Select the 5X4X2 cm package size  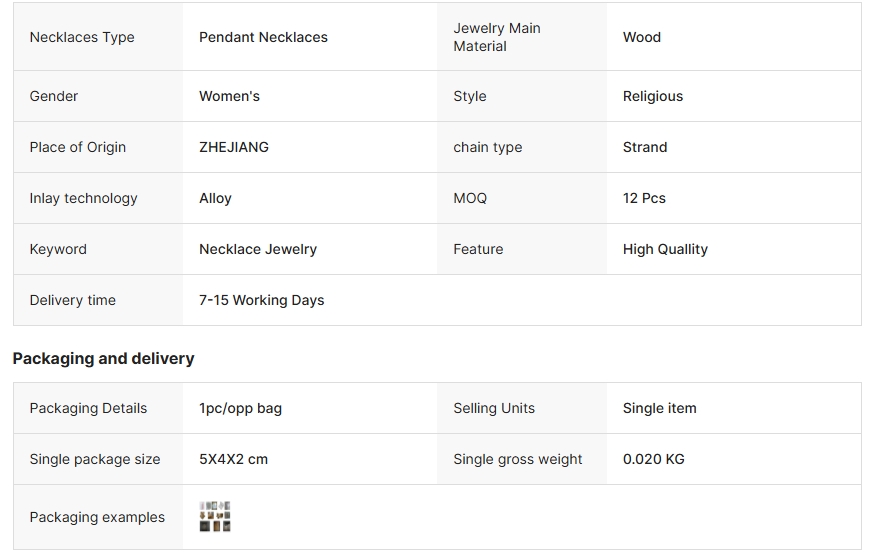point(233,459)
